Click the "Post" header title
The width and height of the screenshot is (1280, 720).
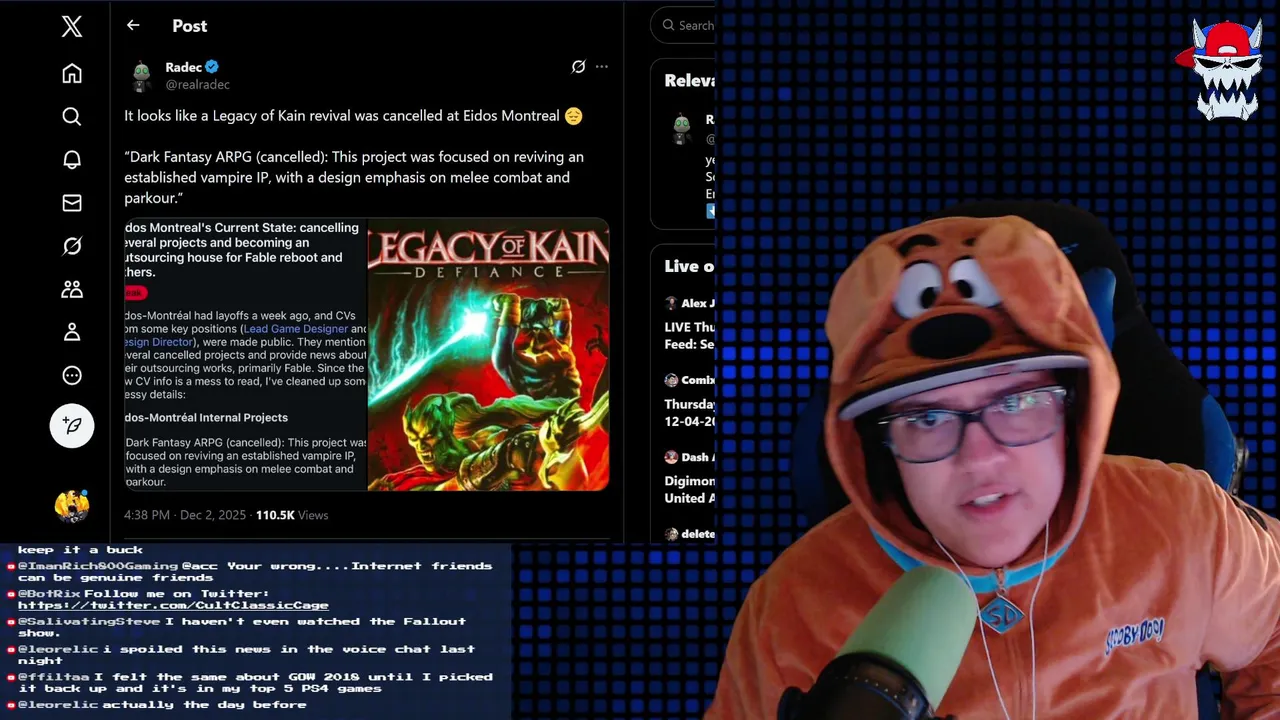(190, 26)
